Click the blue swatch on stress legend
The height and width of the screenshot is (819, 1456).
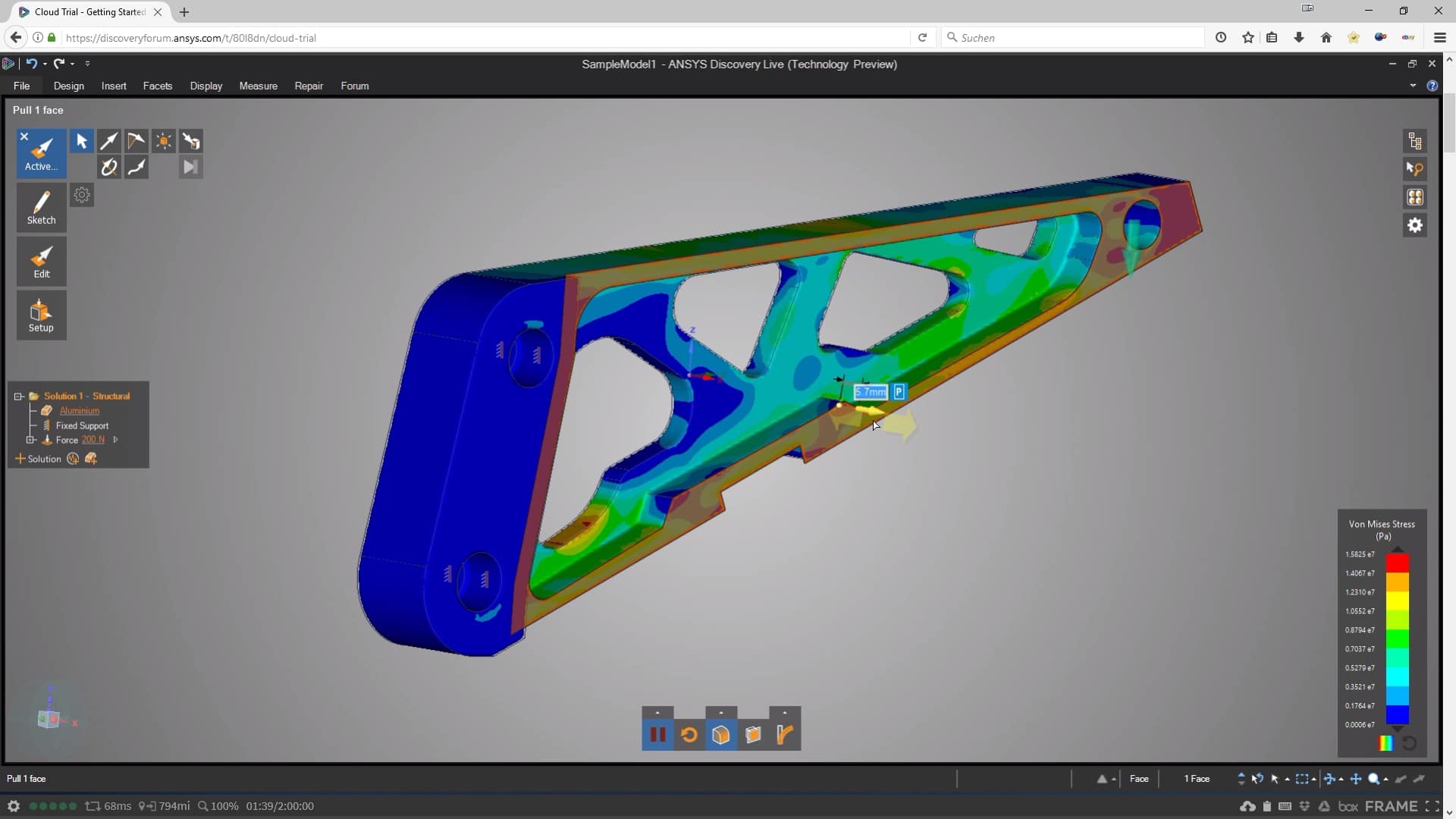(1398, 715)
